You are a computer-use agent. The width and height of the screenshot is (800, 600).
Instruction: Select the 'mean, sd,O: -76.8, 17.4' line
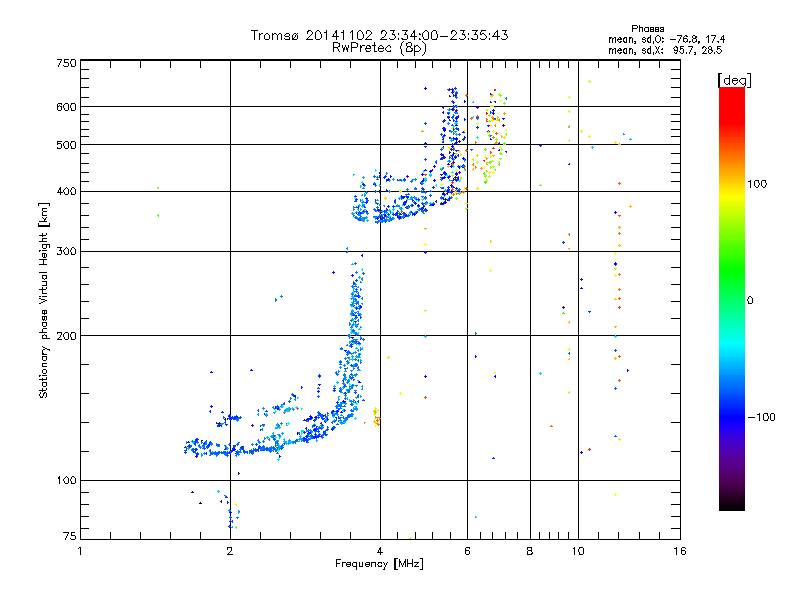tap(666, 39)
